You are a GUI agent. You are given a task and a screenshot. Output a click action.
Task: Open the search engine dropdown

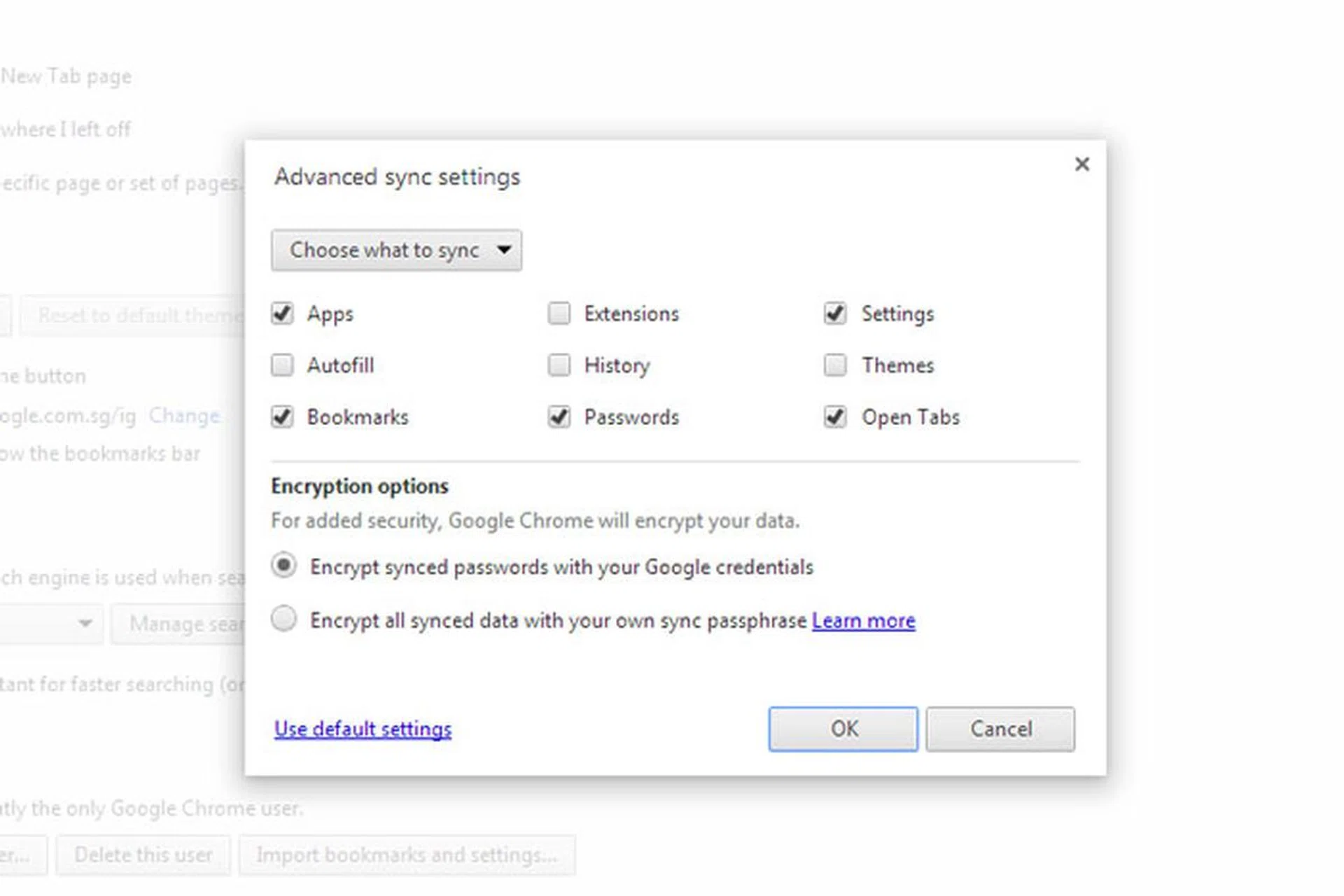[51, 623]
